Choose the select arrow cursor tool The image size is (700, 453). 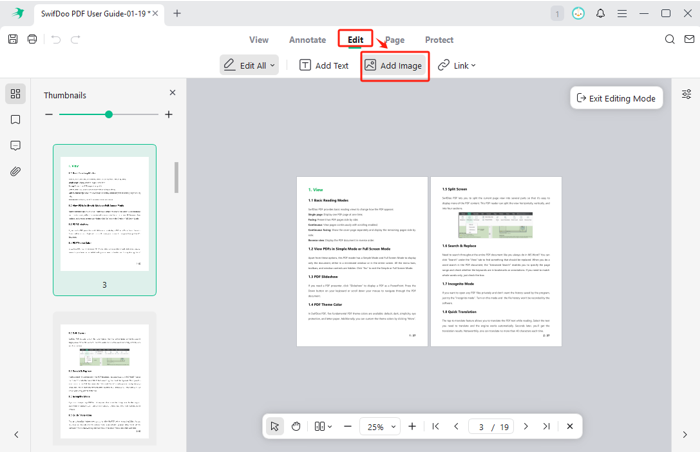coord(275,426)
